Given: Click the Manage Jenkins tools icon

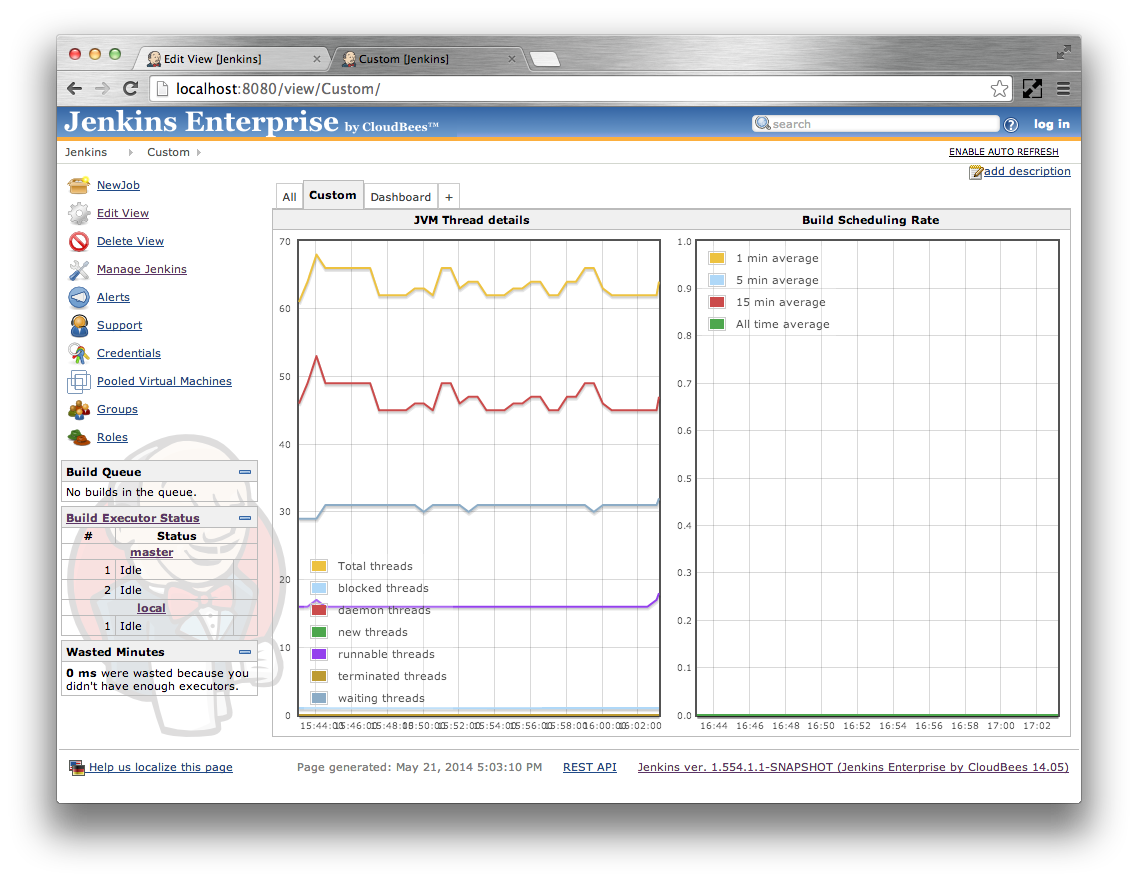Looking at the screenshot, I should pos(78,269).
